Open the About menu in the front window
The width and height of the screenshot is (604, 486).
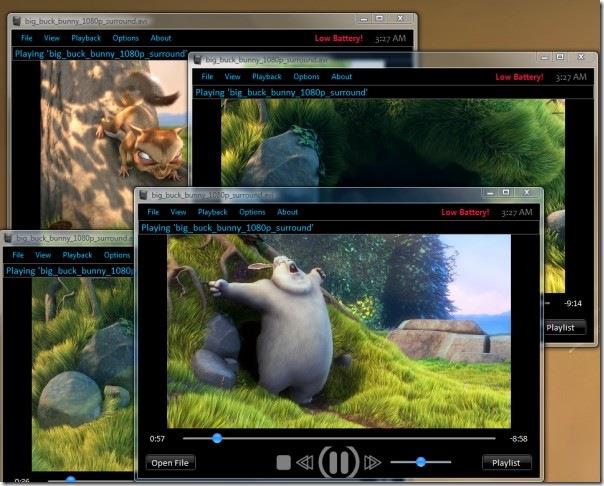[x=287, y=212]
